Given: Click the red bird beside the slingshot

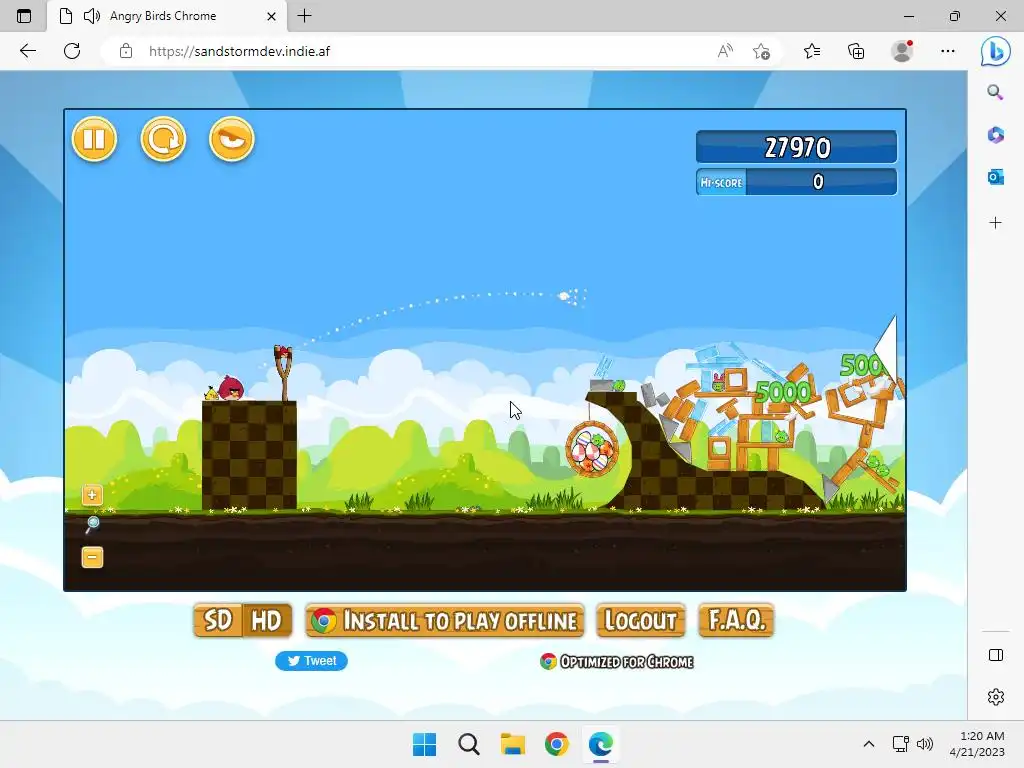Looking at the screenshot, I should pos(231,387).
